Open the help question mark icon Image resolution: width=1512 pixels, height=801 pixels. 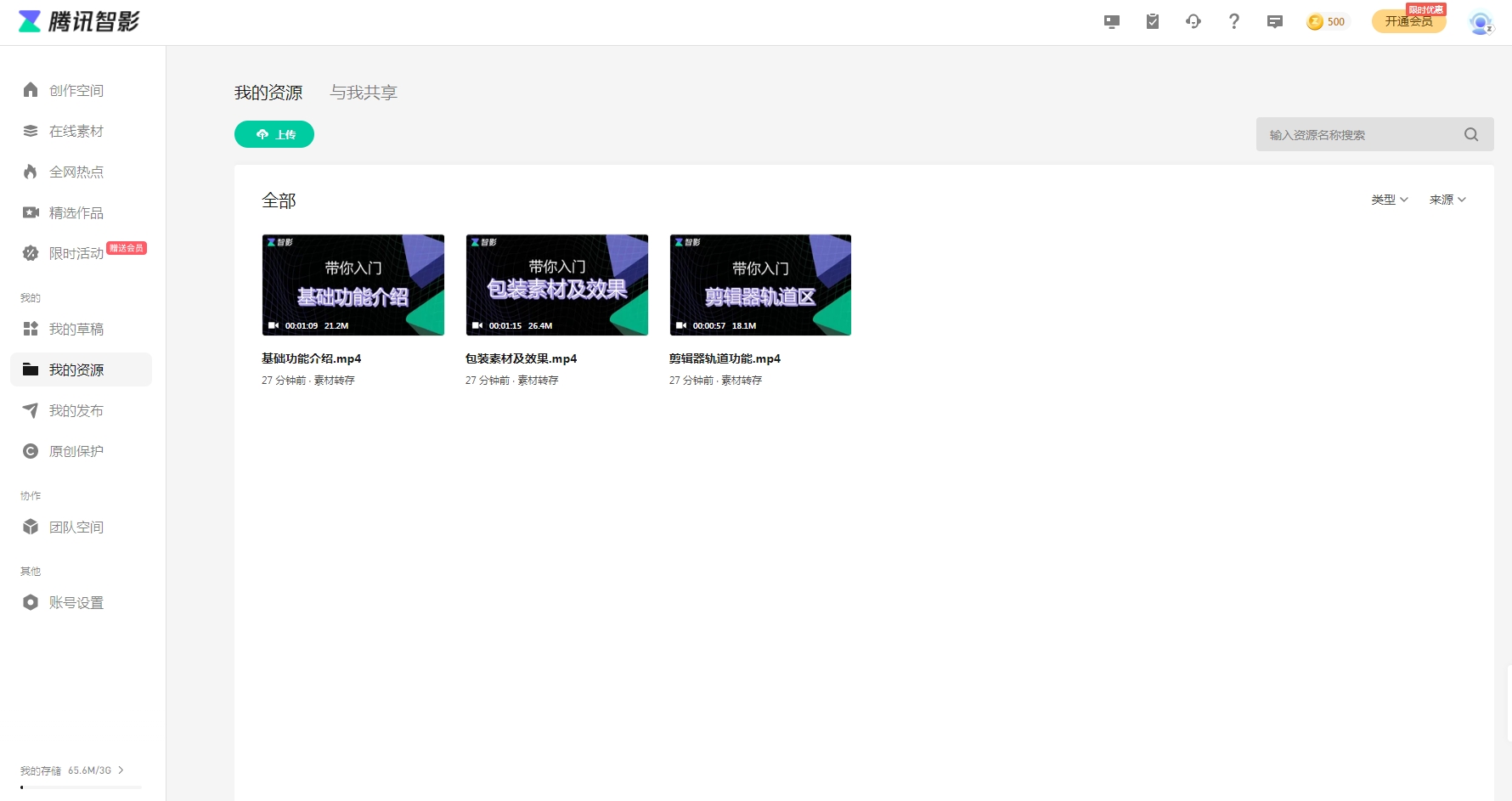point(1234,22)
